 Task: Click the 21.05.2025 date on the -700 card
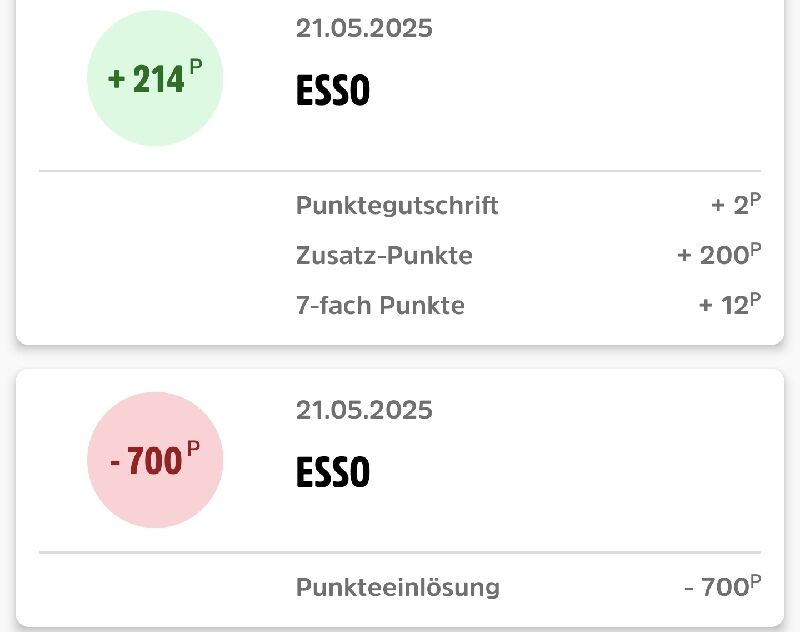(364, 410)
